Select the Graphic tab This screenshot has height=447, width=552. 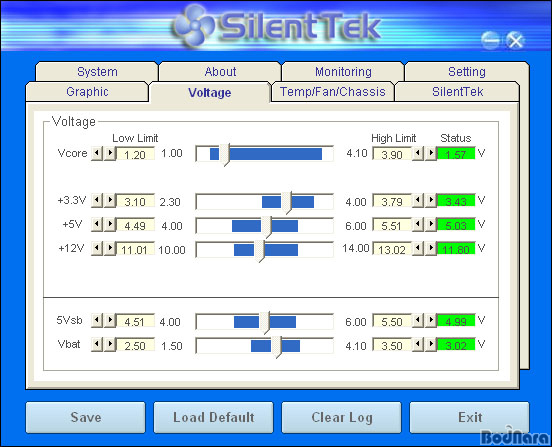point(87,92)
